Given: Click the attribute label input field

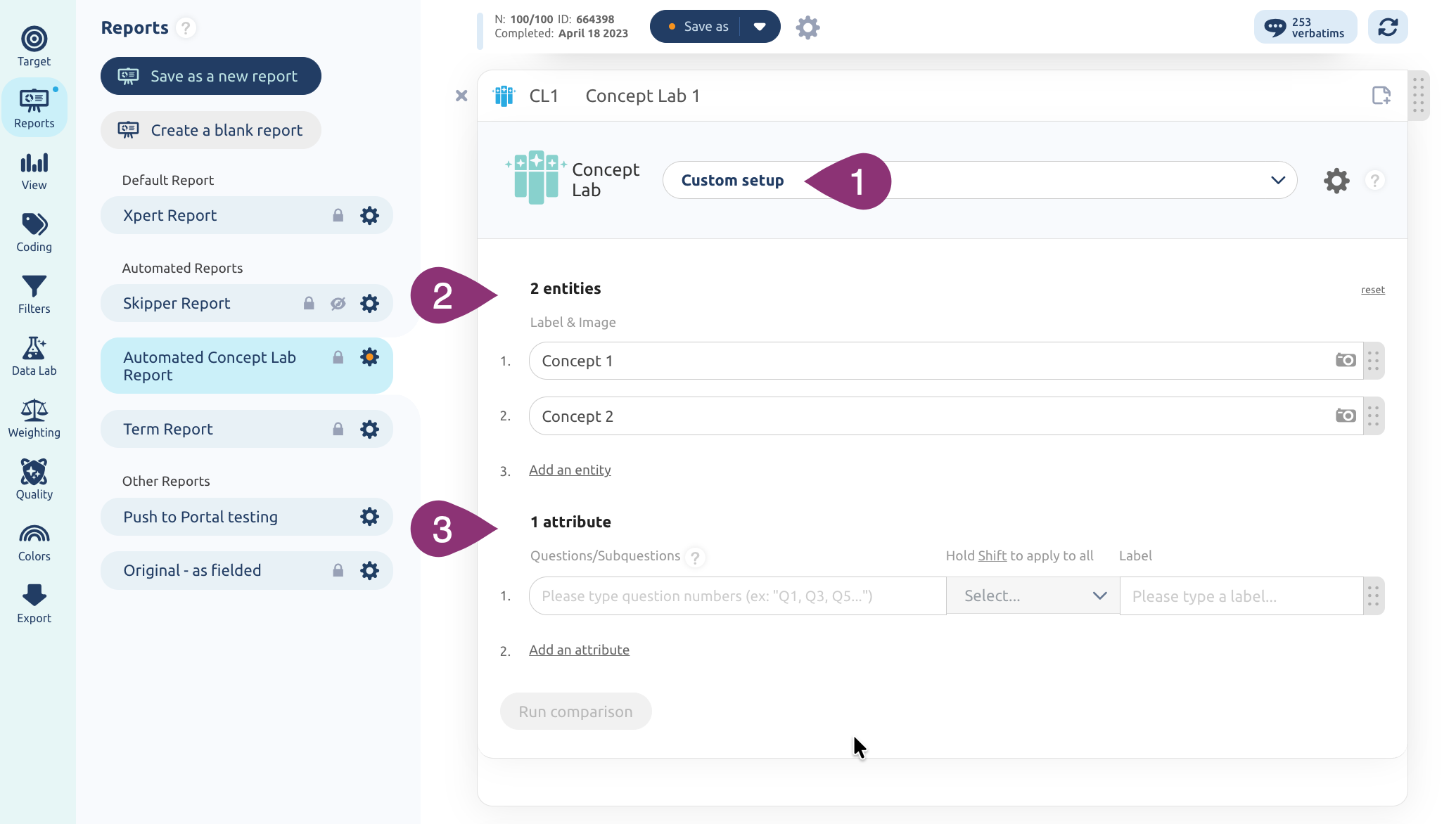Looking at the screenshot, I should [x=1241, y=596].
